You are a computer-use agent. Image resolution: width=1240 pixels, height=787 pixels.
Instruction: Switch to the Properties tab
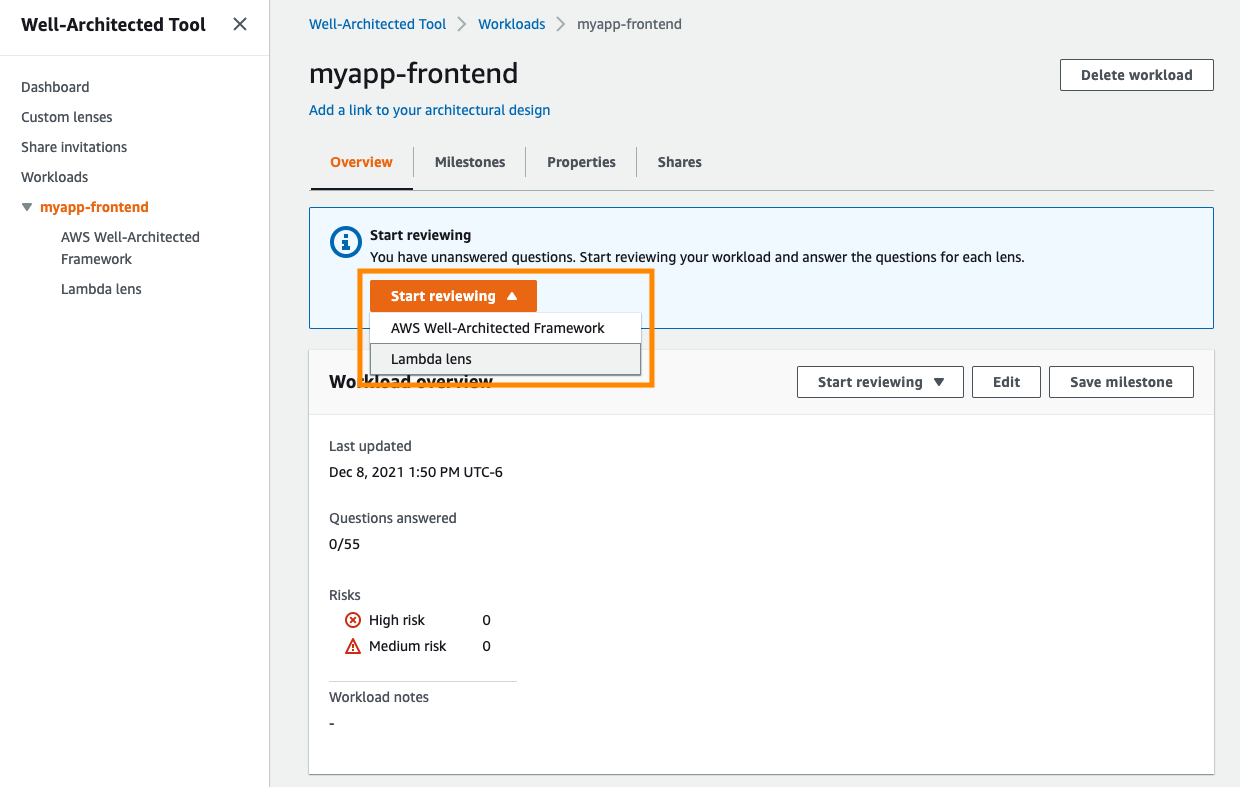[581, 162]
